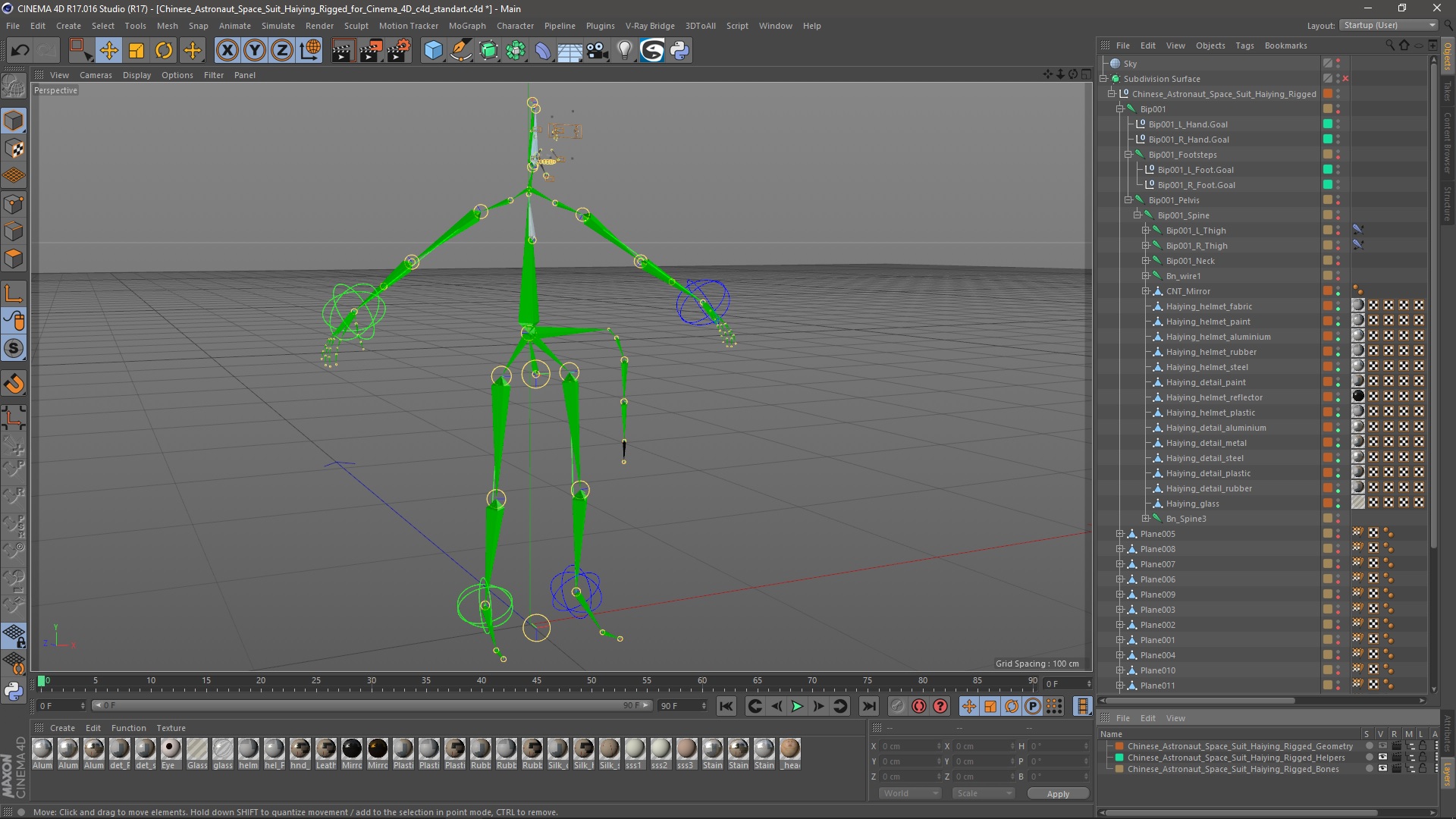The height and width of the screenshot is (819, 1456).
Task: Open the MoGraph menu
Action: point(467,26)
